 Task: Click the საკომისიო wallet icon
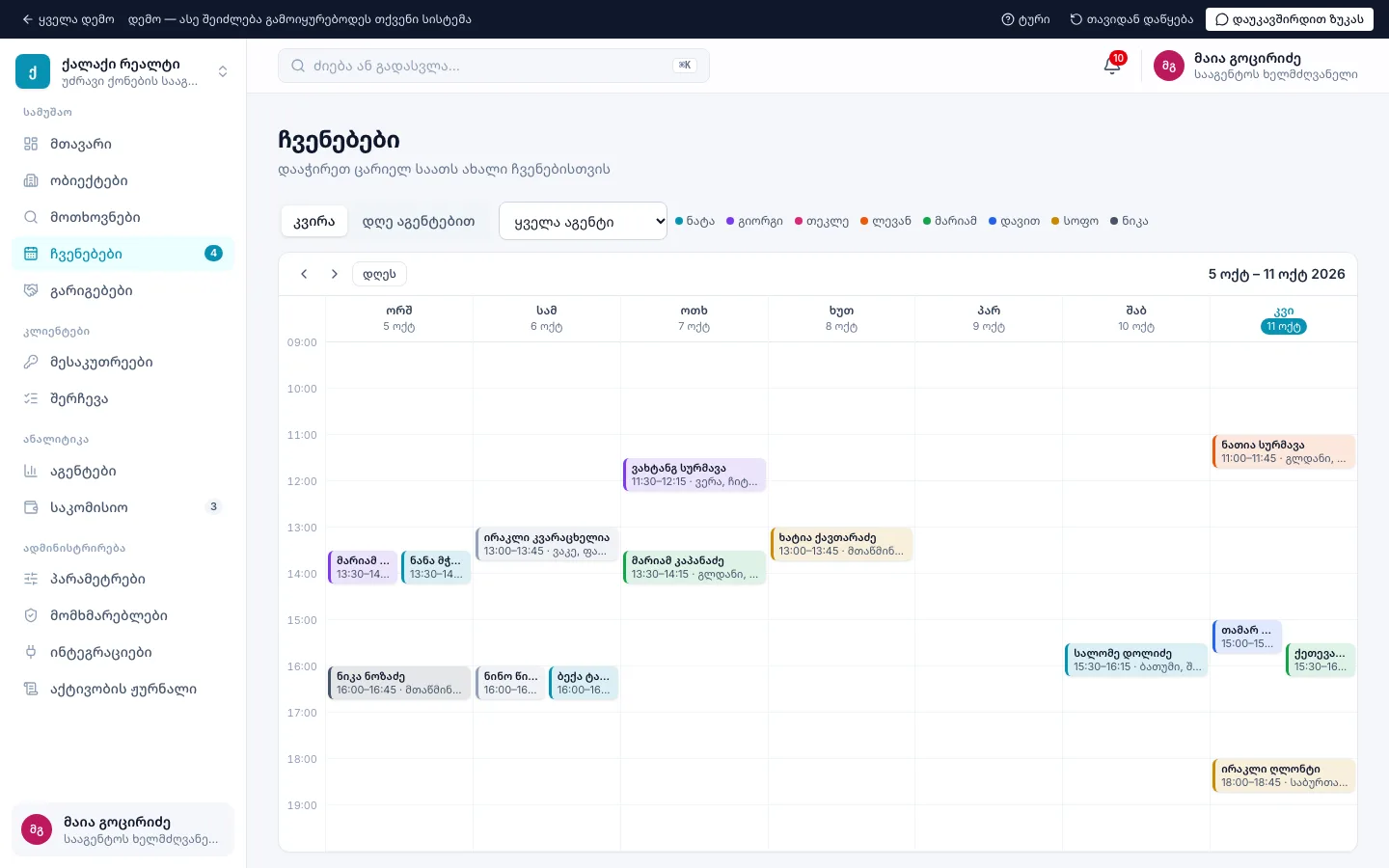[31, 507]
